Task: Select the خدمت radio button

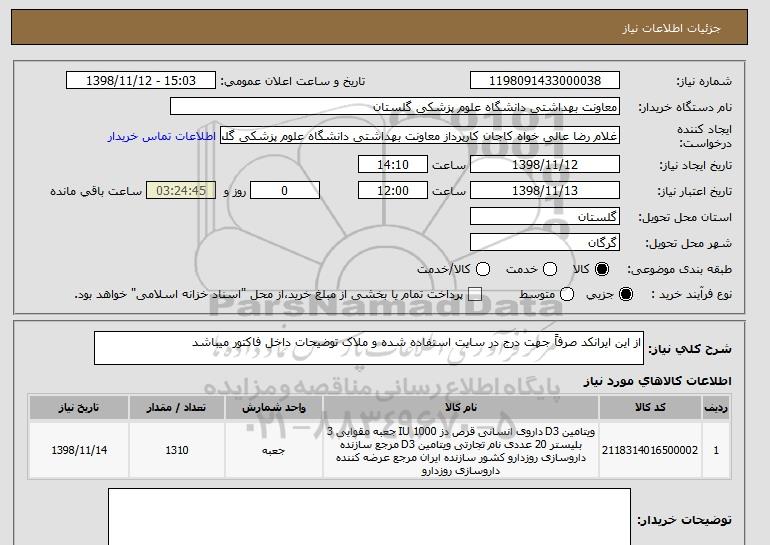Action: coord(550,269)
